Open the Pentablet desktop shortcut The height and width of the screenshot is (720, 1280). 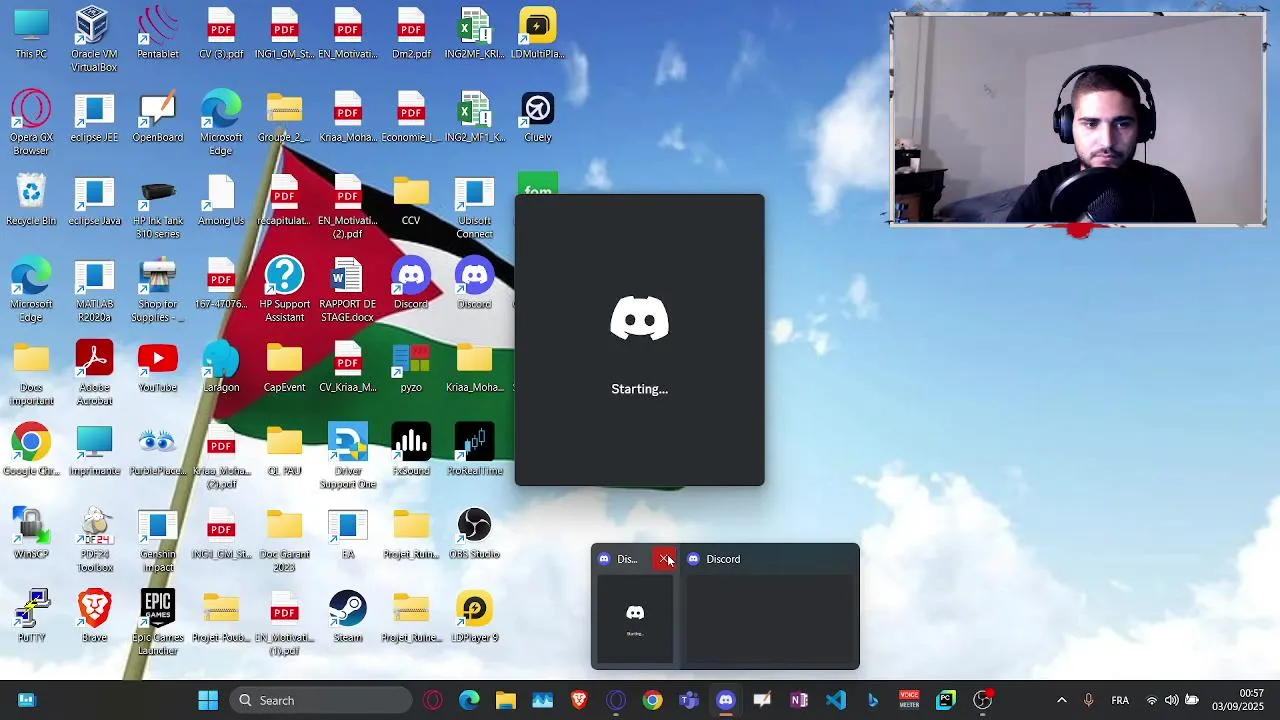click(158, 34)
